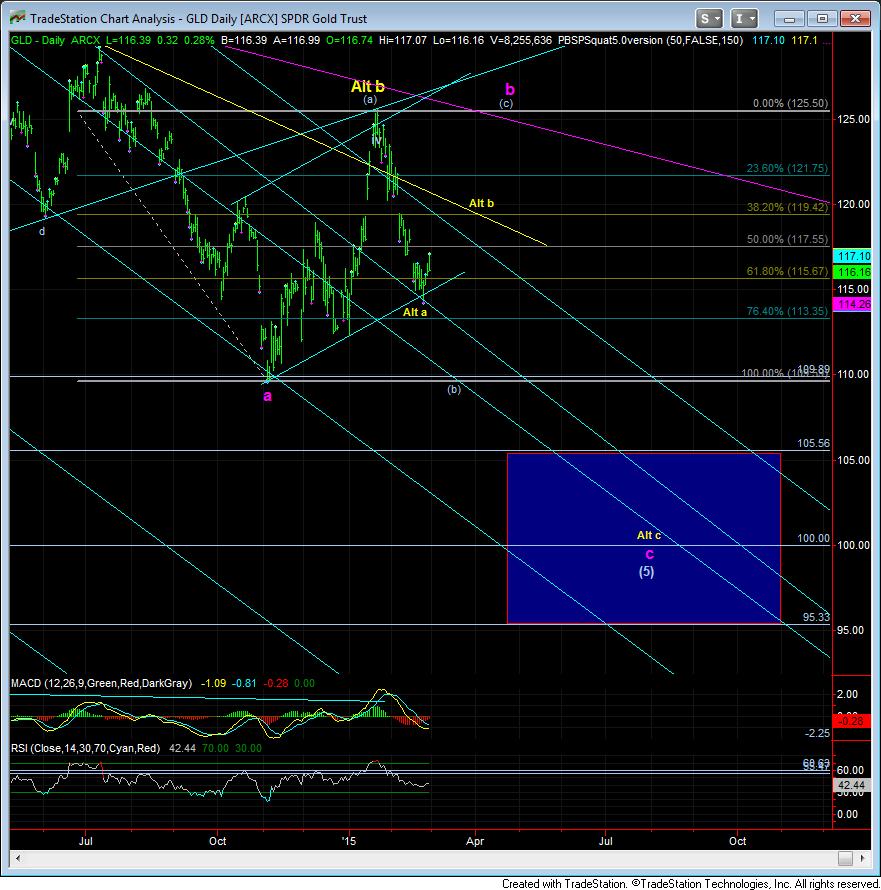Minimize the Chart Analysis window

point(790,19)
